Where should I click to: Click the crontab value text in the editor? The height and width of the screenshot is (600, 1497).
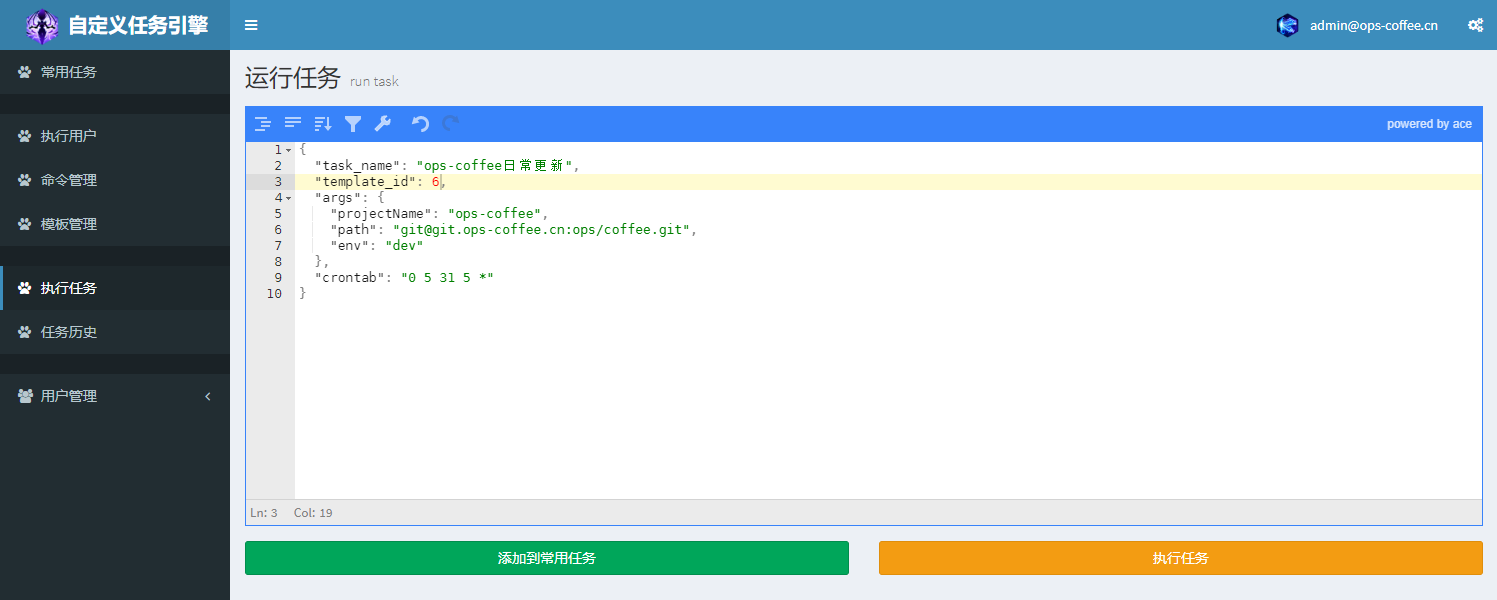point(447,278)
